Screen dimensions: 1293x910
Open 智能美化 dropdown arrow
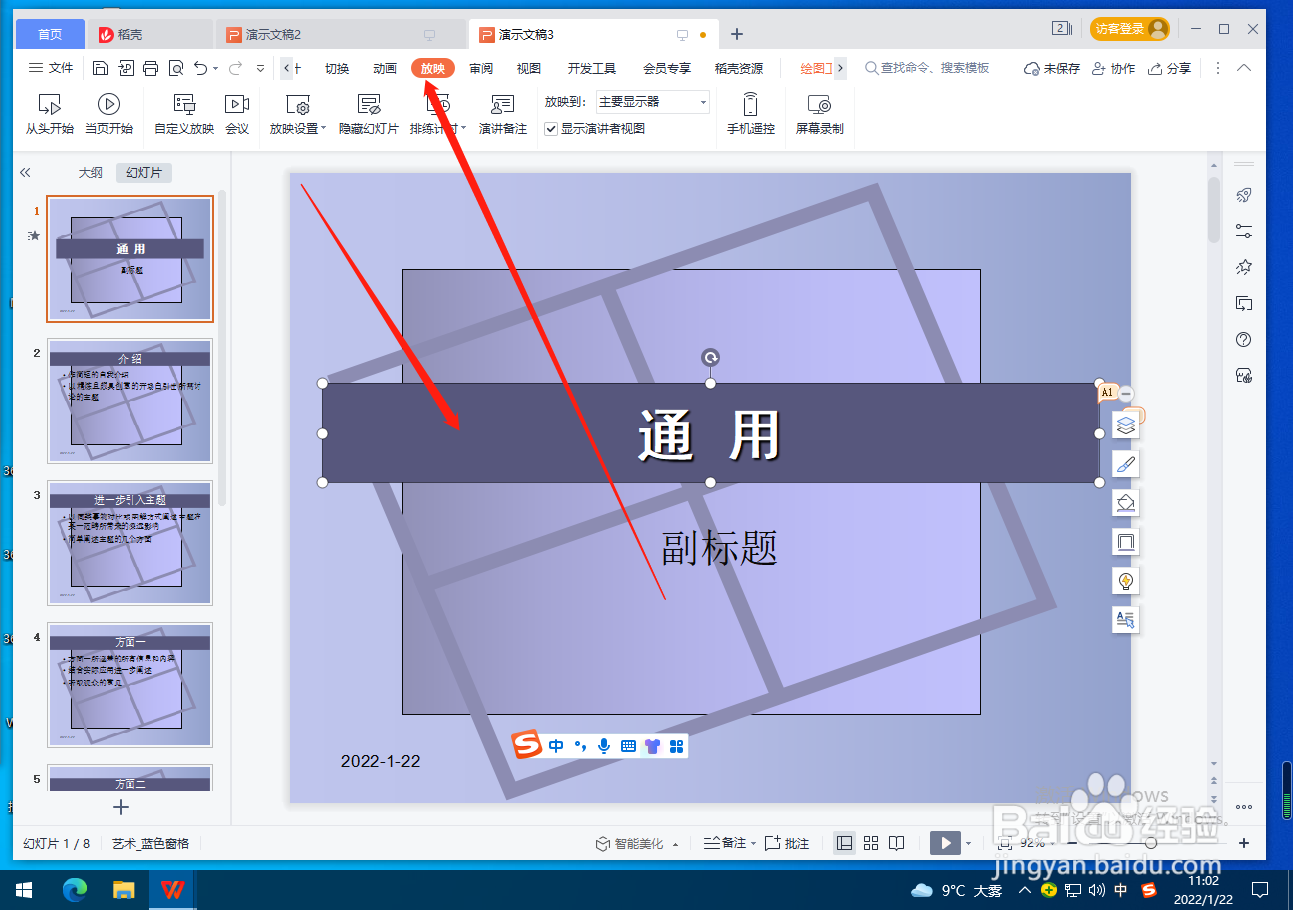675,844
